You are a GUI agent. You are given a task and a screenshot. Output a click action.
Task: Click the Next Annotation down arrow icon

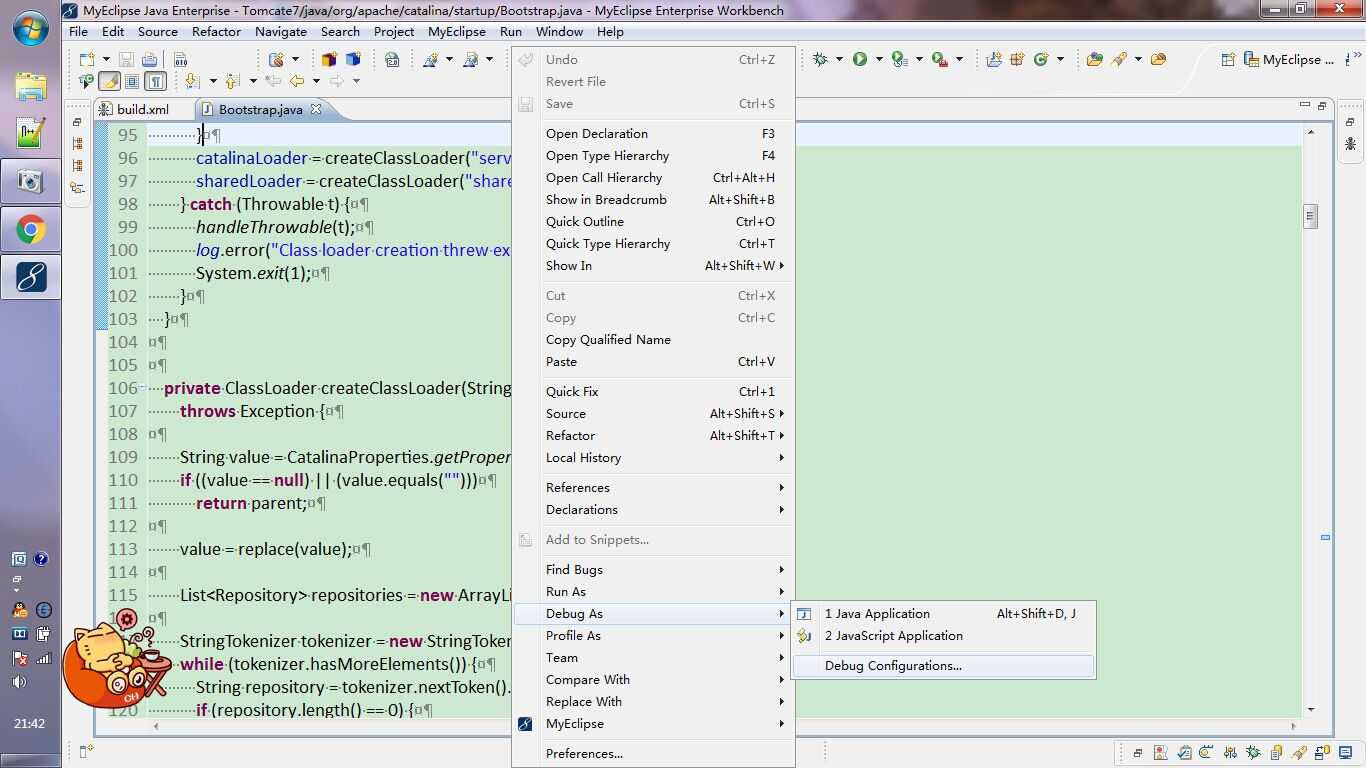pos(191,81)
